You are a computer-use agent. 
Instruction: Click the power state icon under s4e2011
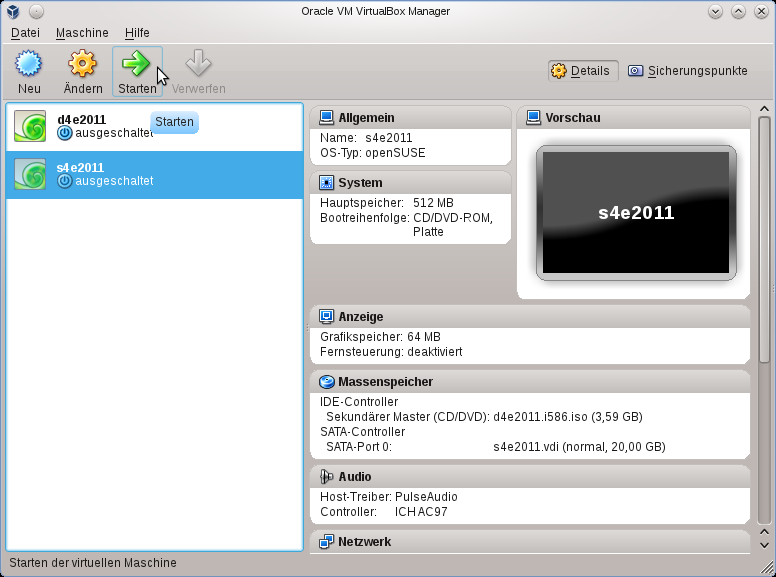tap(64, 181)
